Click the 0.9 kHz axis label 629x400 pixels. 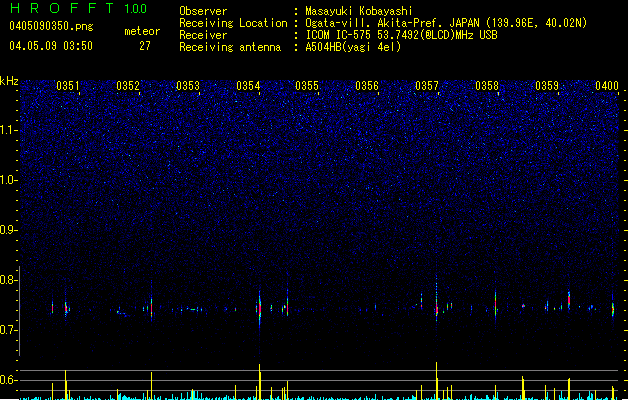(x=9, y=230)
